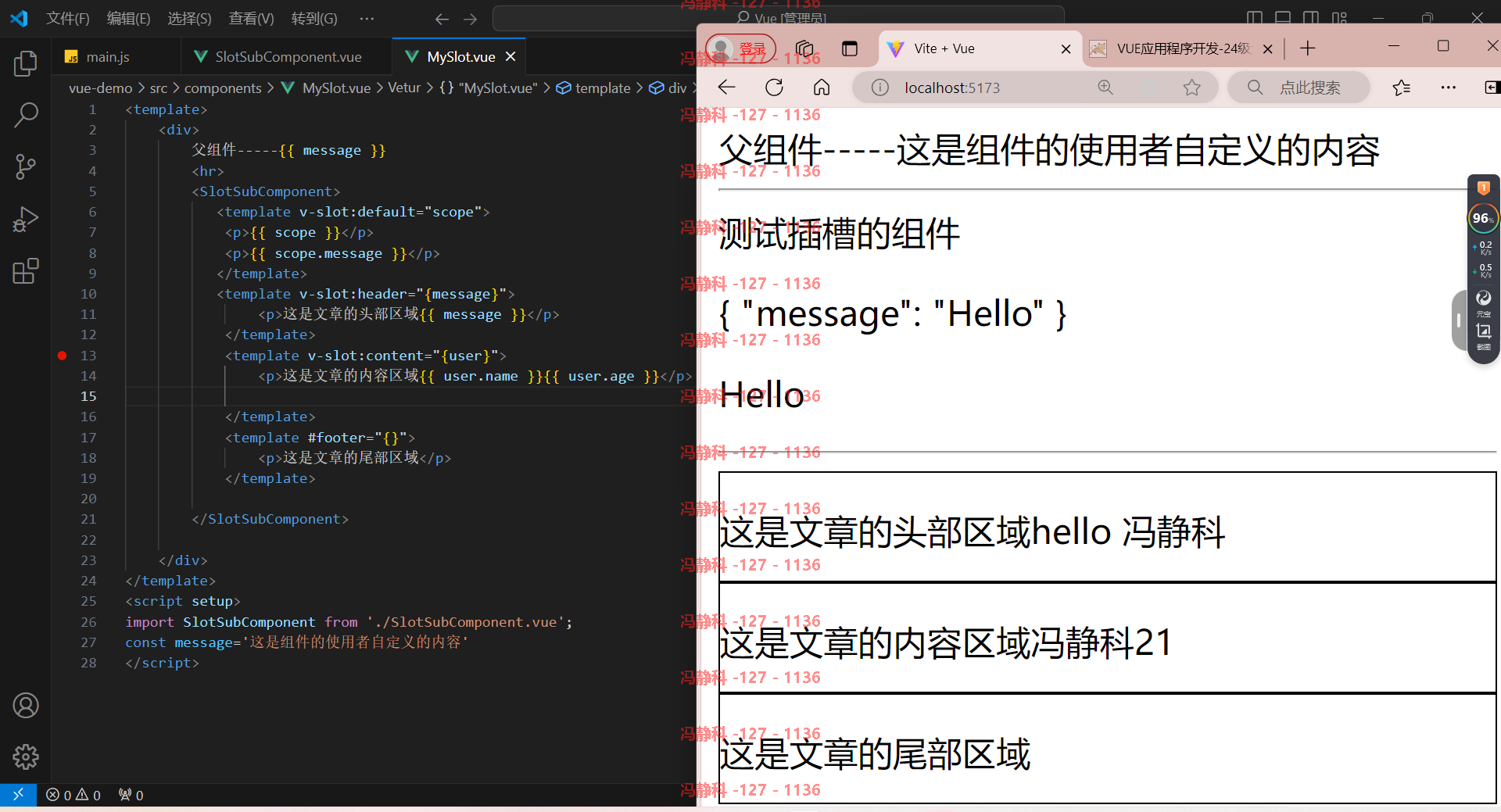Open the Explorer view in the VS Code activity bar
The height and width of the screenshot is (812, 1501).
[25, 63]
